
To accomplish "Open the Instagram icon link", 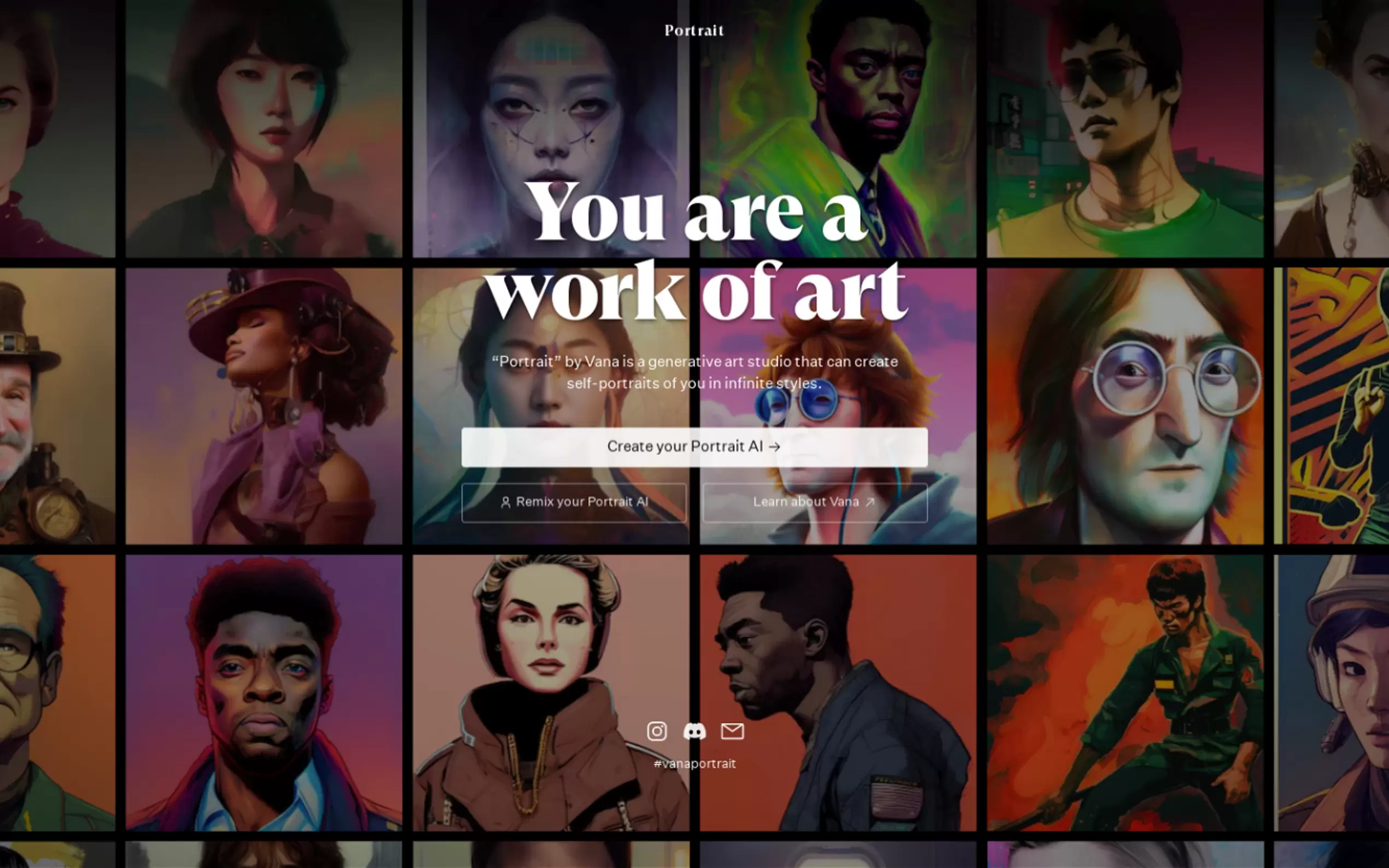I will pyautogui.click(x=657, y=731).
